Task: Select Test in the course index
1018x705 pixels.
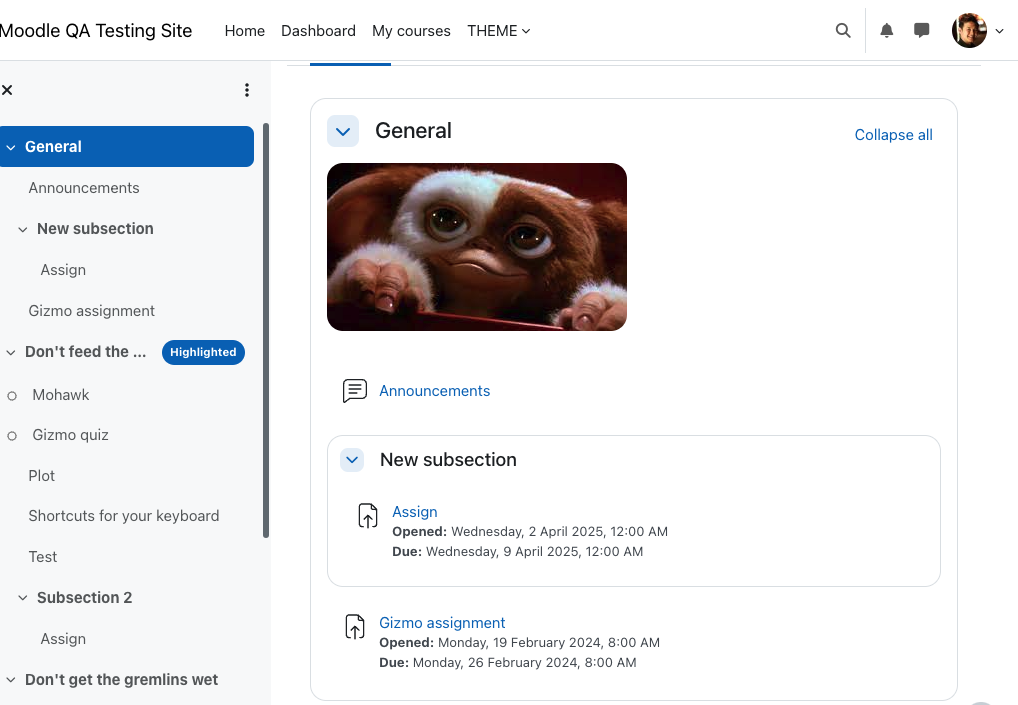Action: tap(43, 557)
